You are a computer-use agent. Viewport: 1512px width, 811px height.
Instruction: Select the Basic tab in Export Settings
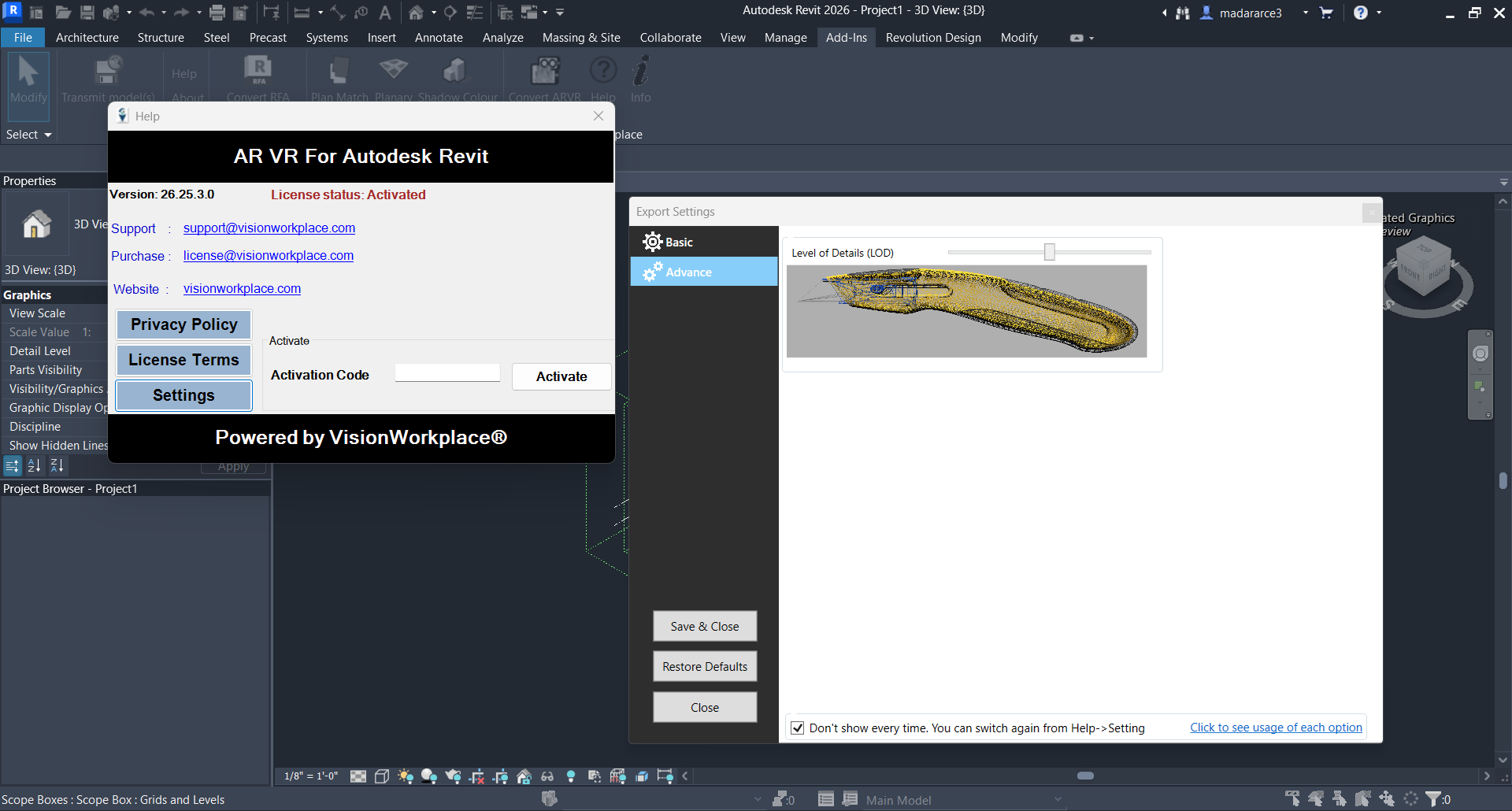pos(704,242)
